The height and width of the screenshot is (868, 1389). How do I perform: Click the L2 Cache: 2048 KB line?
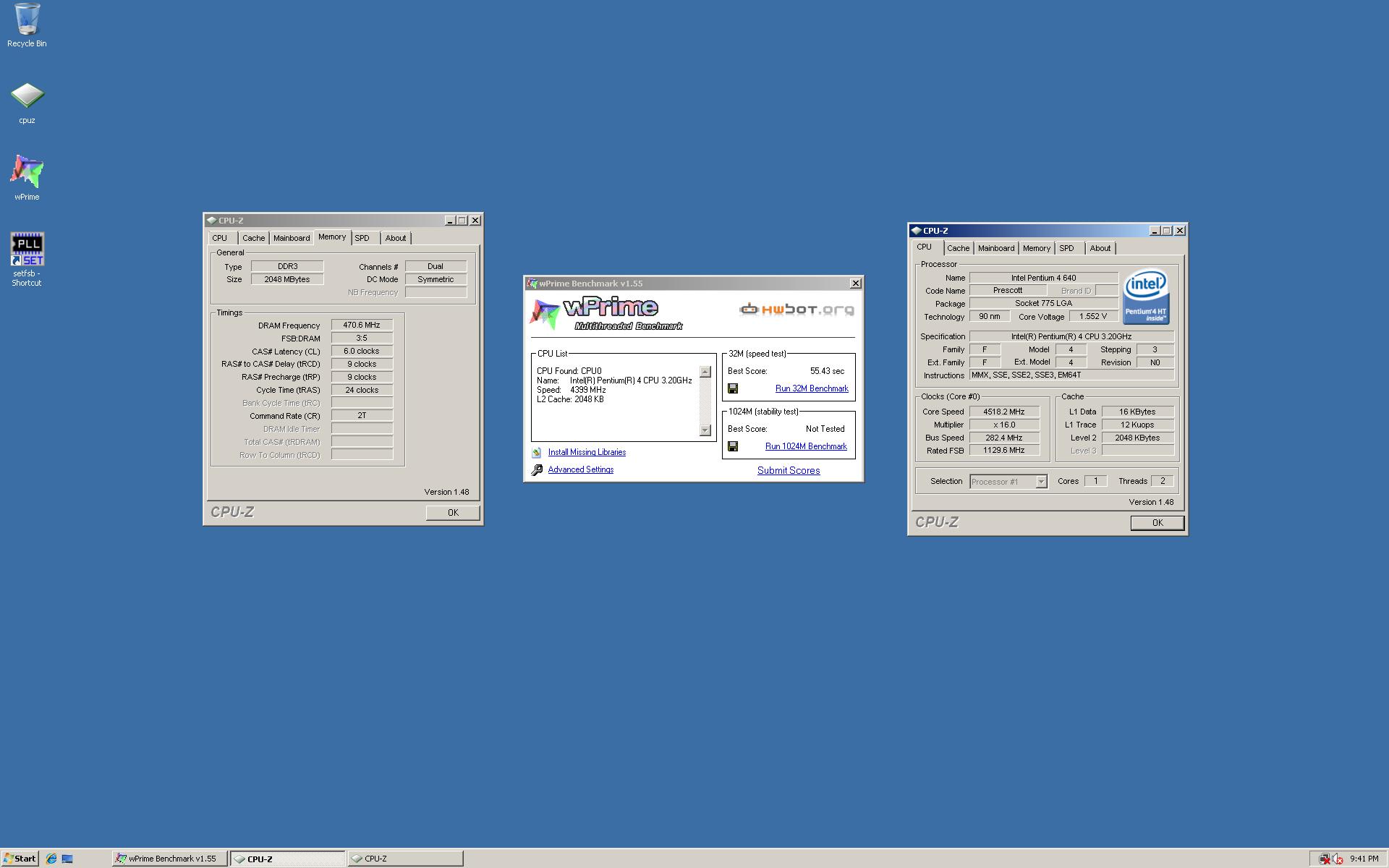coord(570,399)
